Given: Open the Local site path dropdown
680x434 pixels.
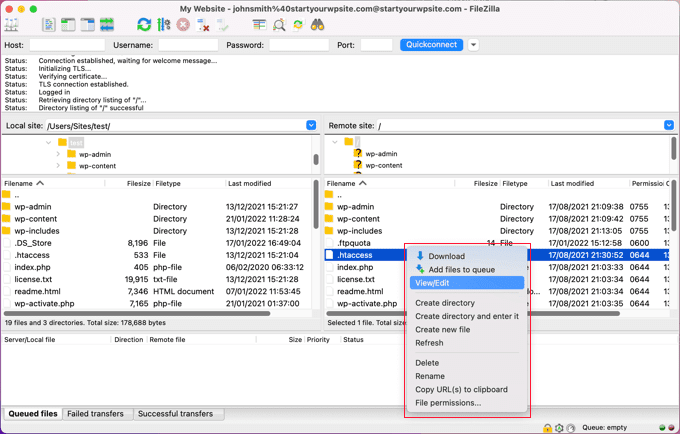Looking at the screenshot, I should point(311,125).
